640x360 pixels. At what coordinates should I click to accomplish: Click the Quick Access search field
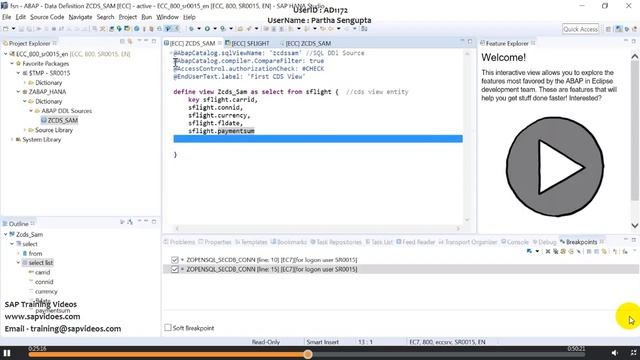pos(580,29)
